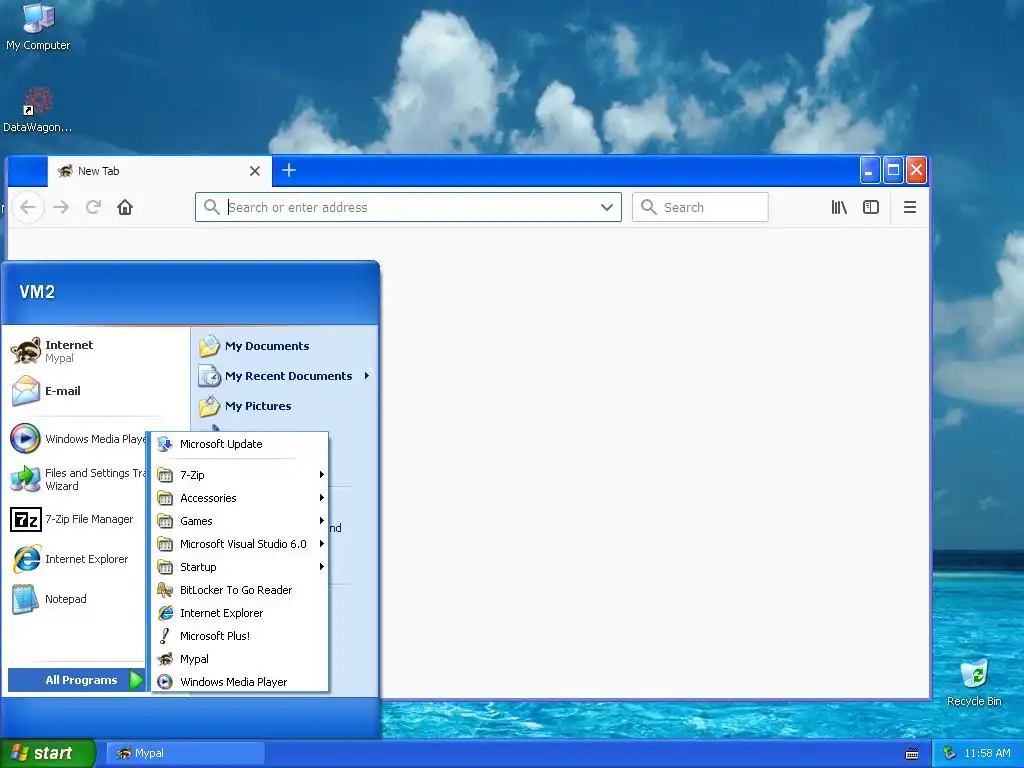Click the All Programs button
The image size is (1024, 768).
[76, 680]
